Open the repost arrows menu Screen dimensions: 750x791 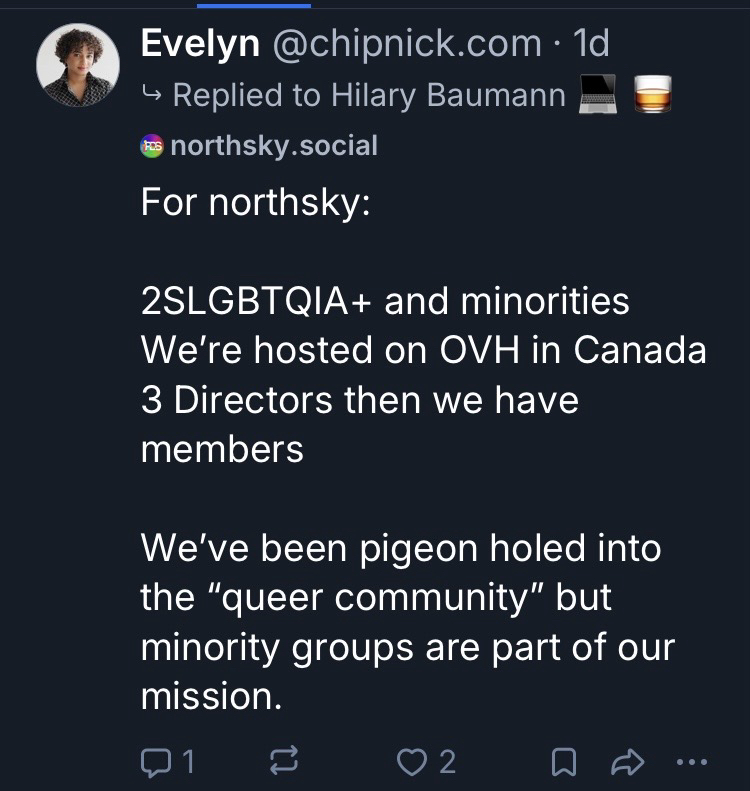coord(285,762)
